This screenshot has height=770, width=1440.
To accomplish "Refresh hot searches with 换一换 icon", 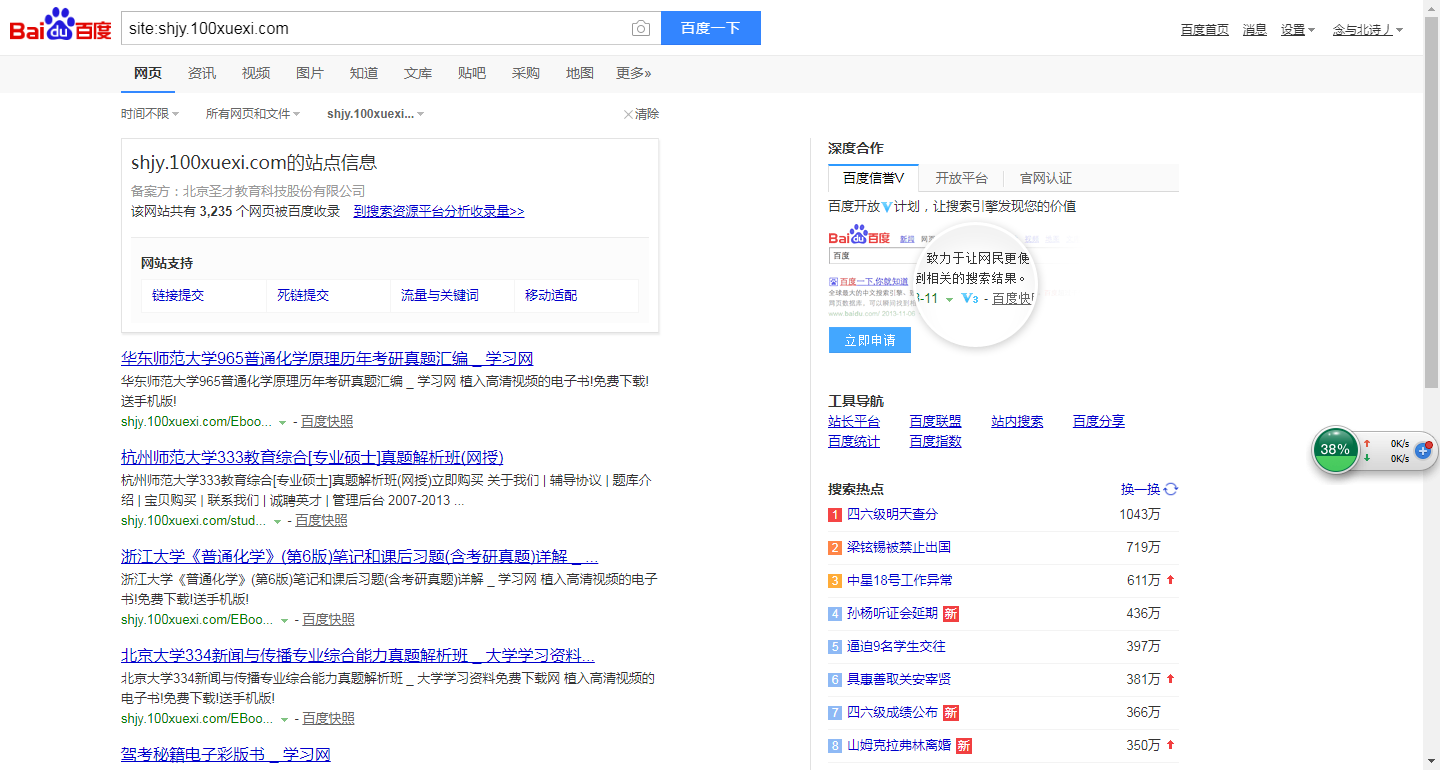I will pyautogui.click(x=1171, y=489).
